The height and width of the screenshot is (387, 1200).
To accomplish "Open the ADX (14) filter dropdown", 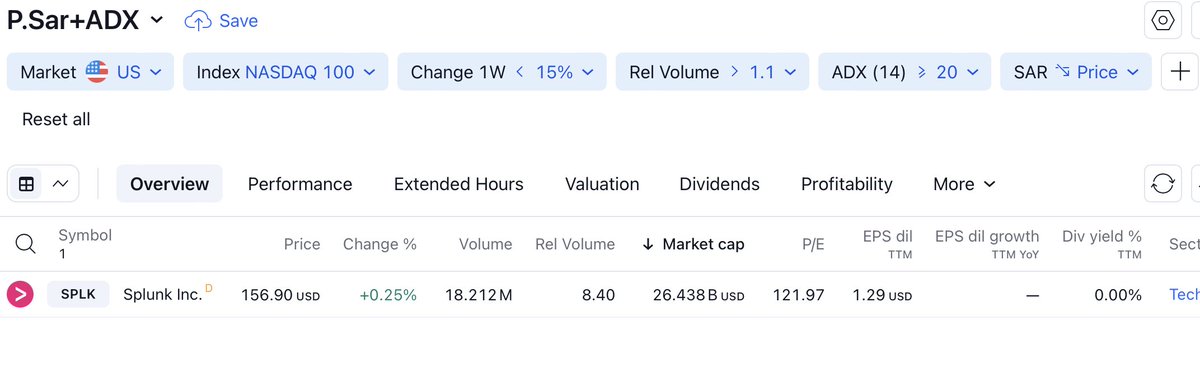I will (905, 72).
